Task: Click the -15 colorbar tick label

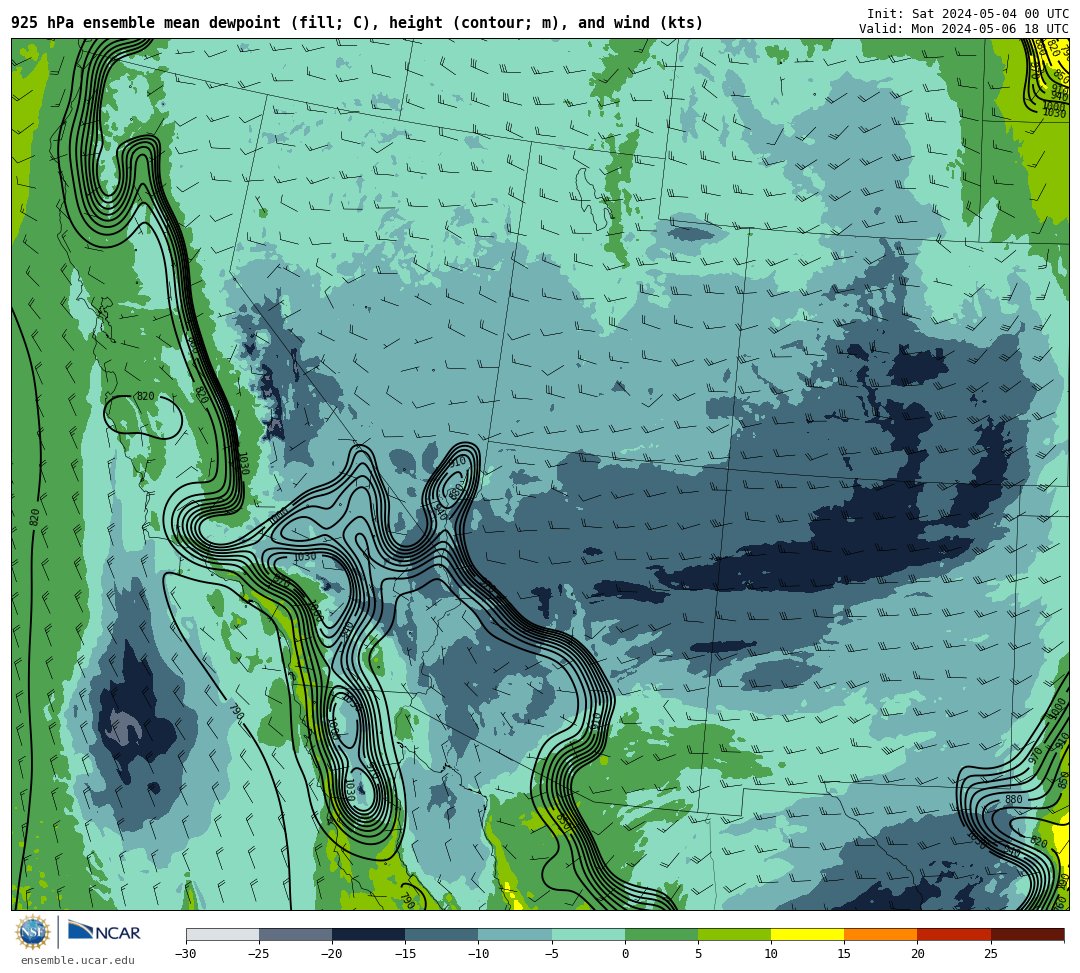Action: tap(405, 954)
